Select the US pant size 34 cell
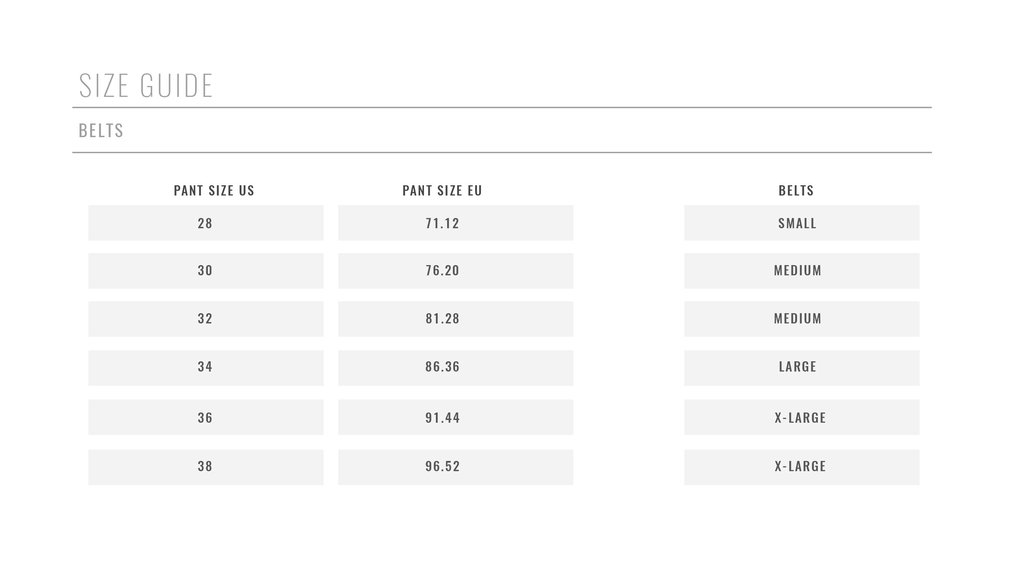The image size is (1024, 580). click(206, 368)
